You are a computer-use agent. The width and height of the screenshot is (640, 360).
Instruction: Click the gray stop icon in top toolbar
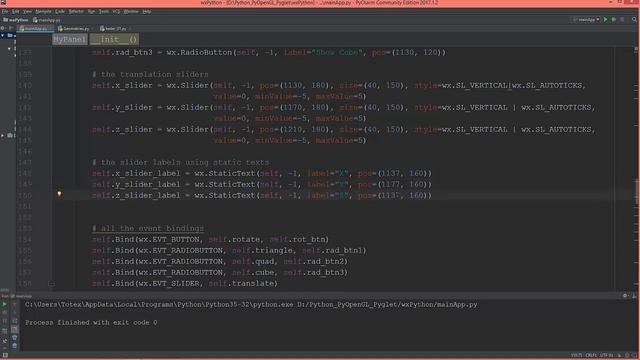622,20
